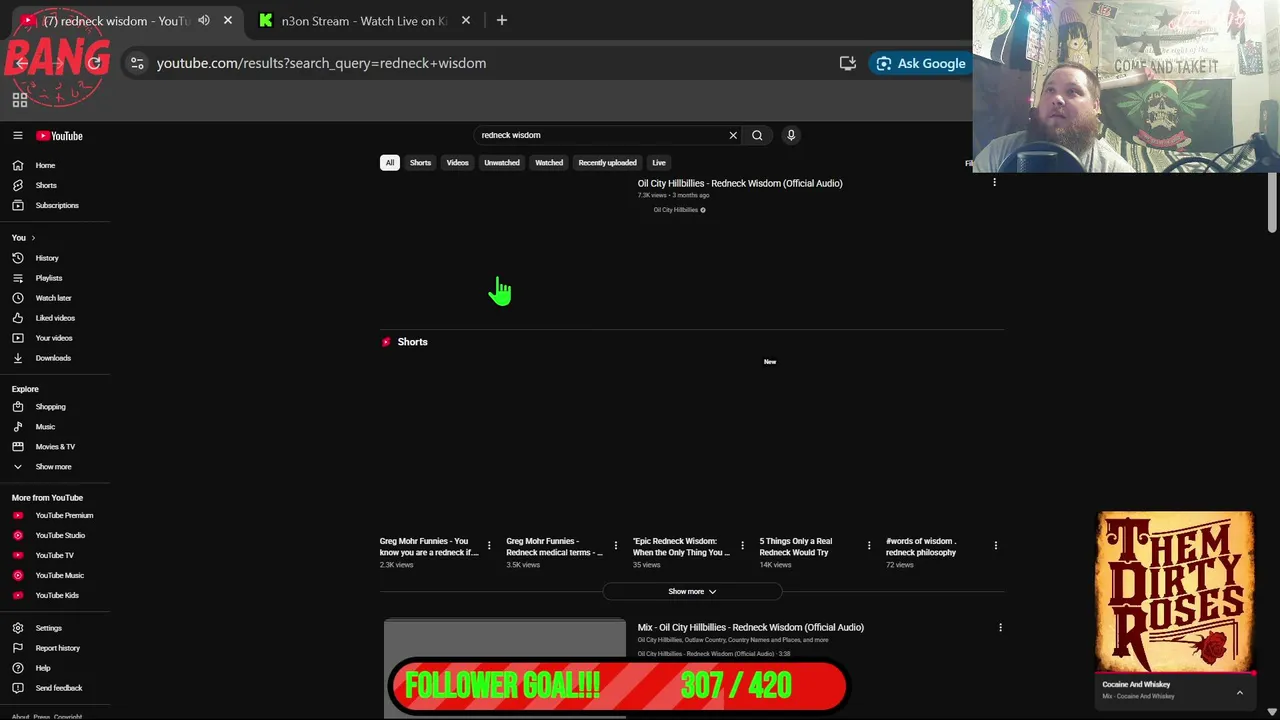Open options for 5 Things Only short

pos(869,546)
